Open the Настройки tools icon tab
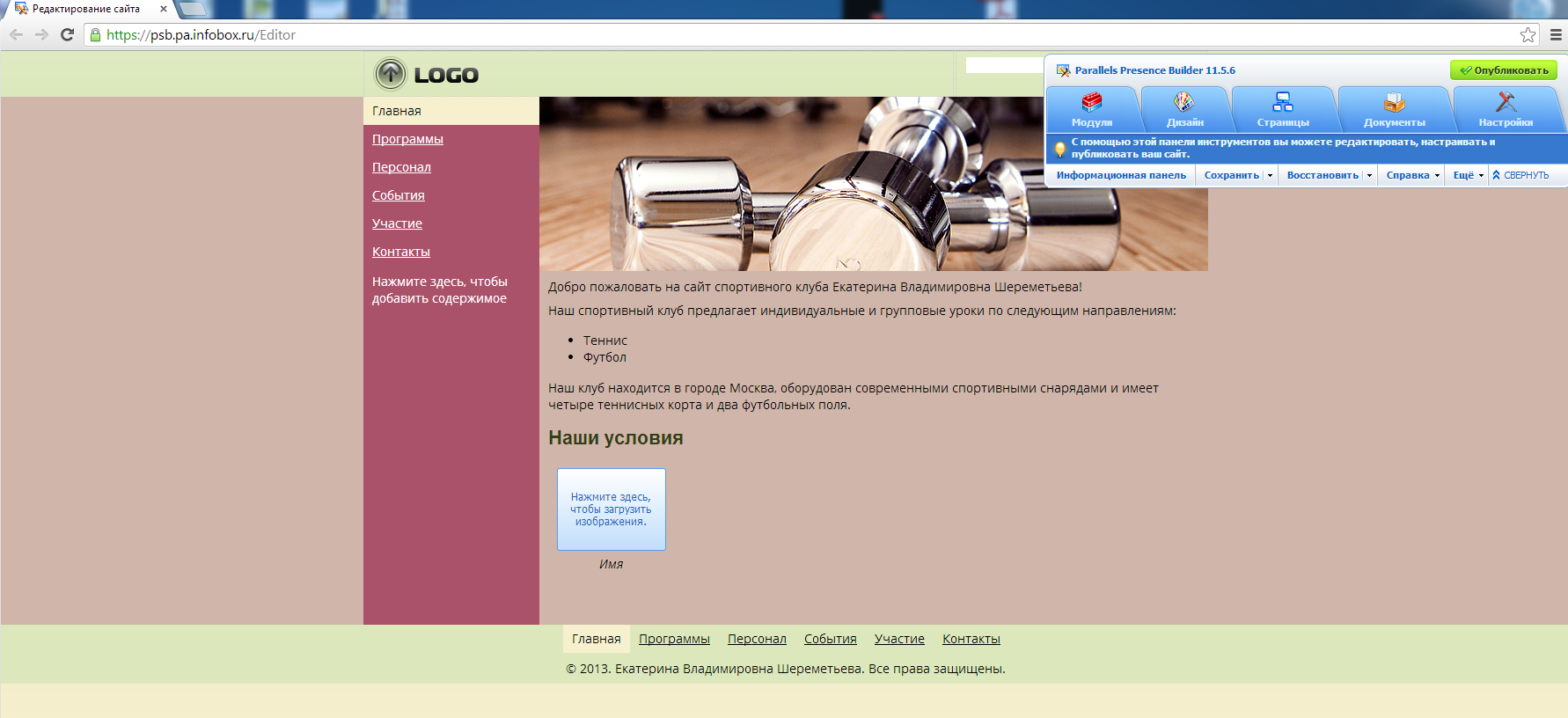1568x718 pixels. point(1506,104)
